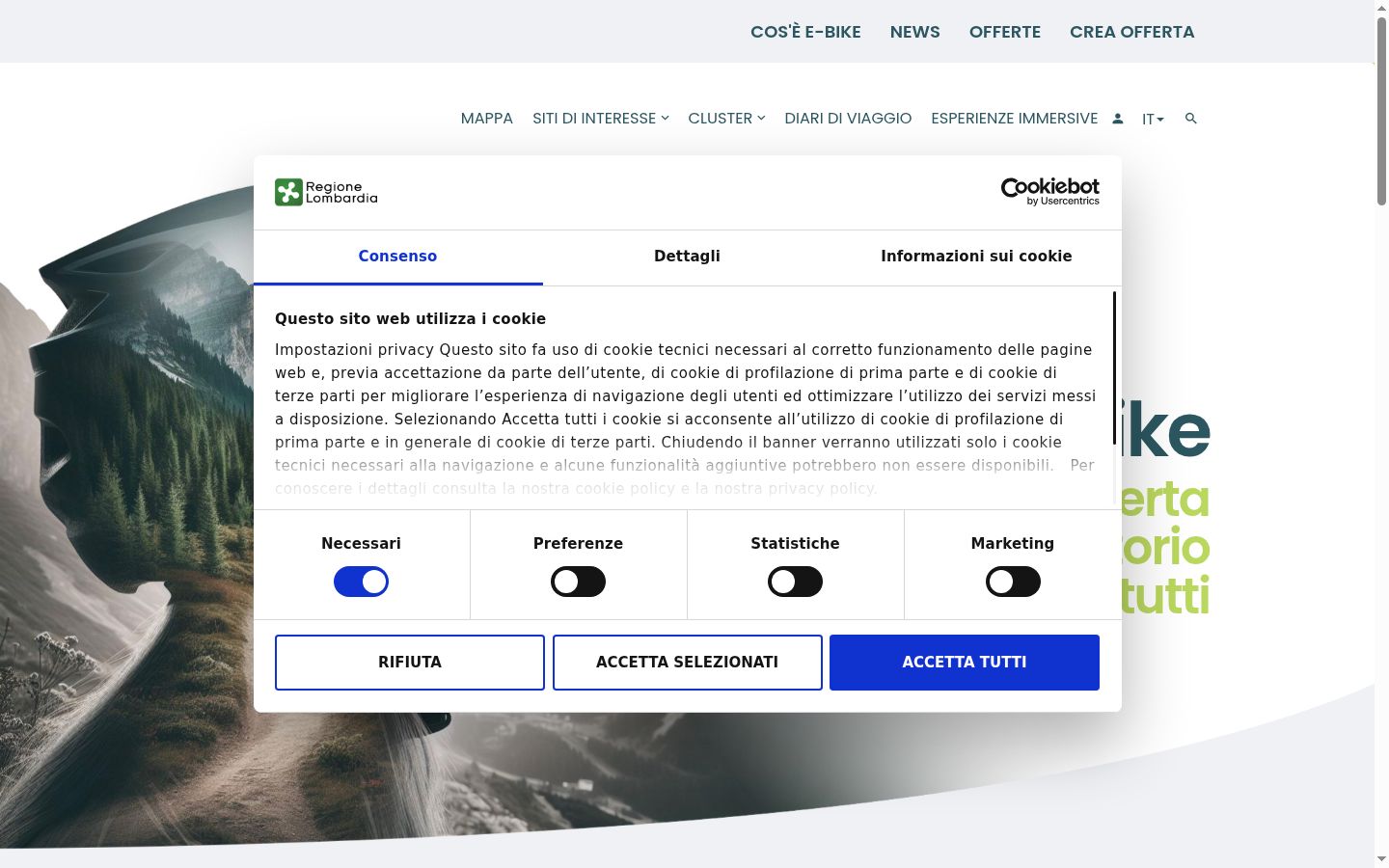Click the 'Necessari' category label

[361, 544]
